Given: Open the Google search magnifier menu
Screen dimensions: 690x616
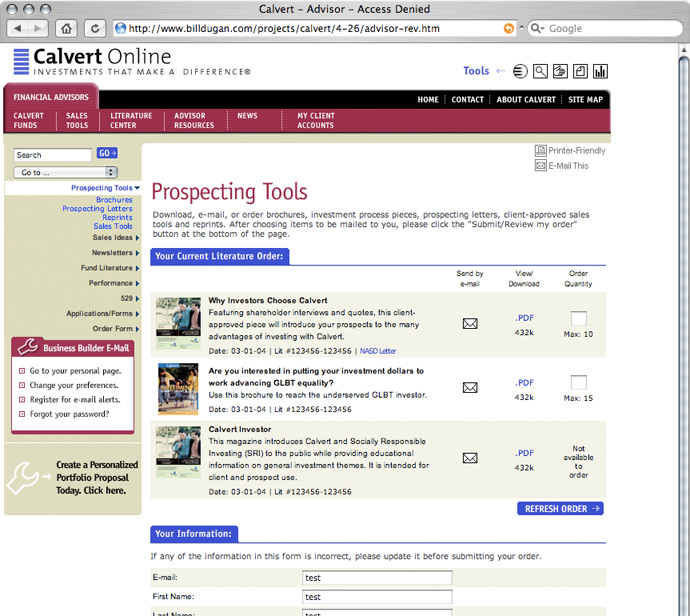Looking at the screenshot, I should tap(537, 28).
